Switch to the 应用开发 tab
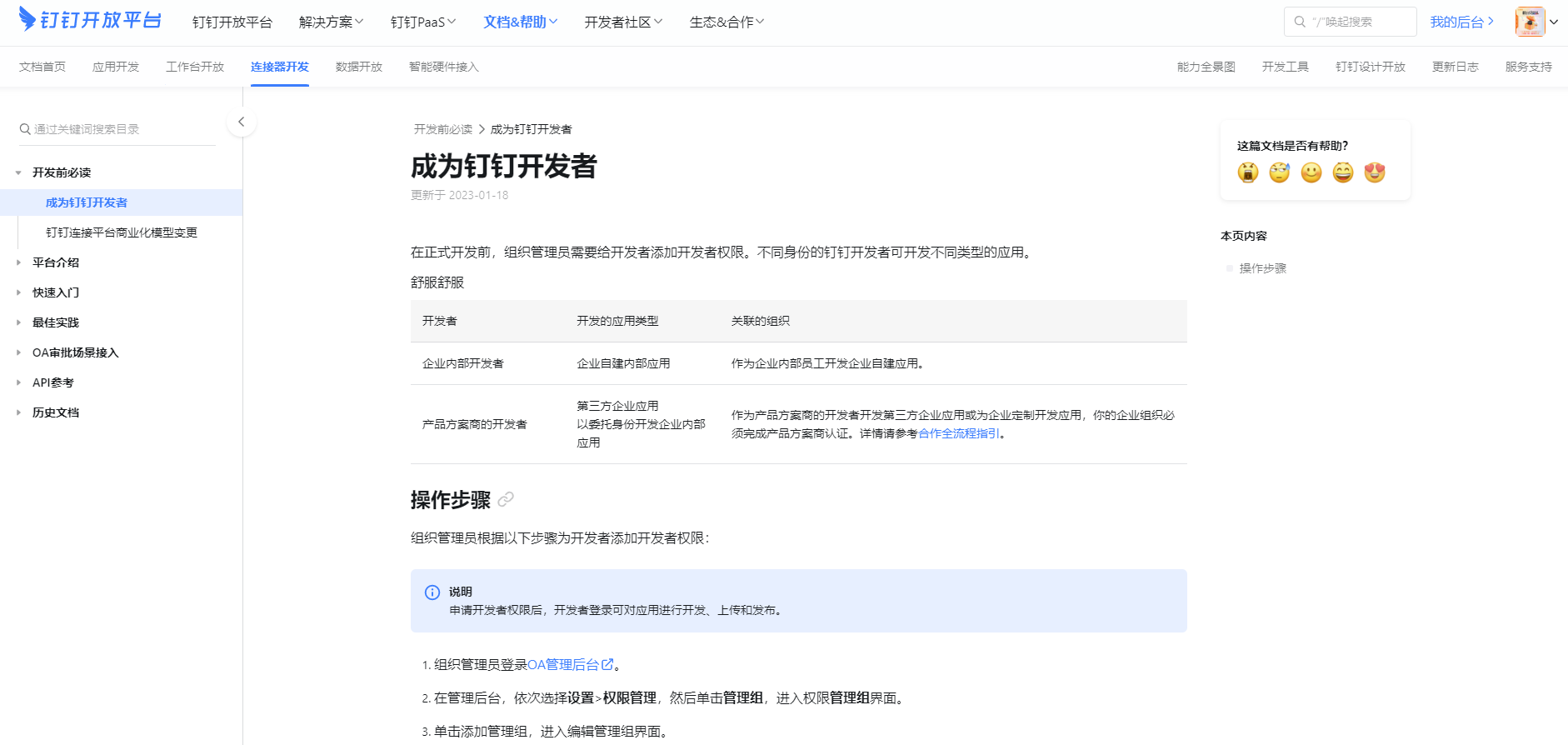Image resolution: width=1568 pixels, height=745 pixels. 116,67
